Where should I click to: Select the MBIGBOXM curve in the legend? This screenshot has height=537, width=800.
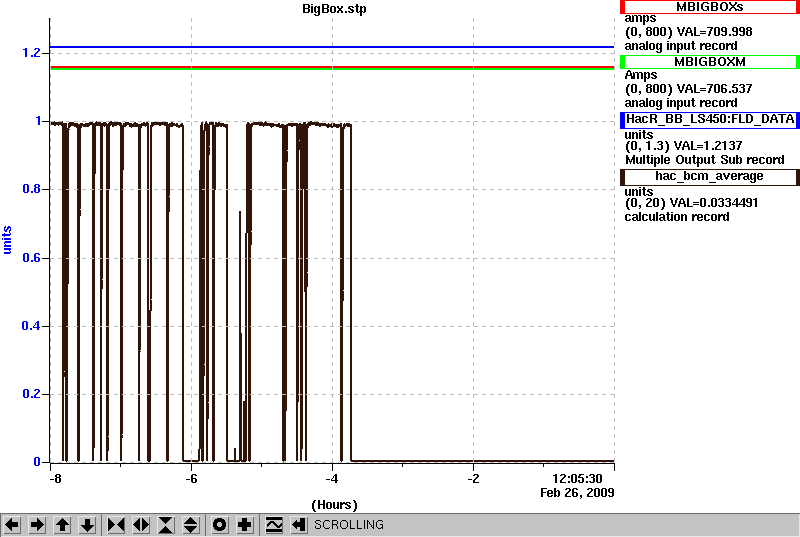pyautogui.click(x=710, y=62)
